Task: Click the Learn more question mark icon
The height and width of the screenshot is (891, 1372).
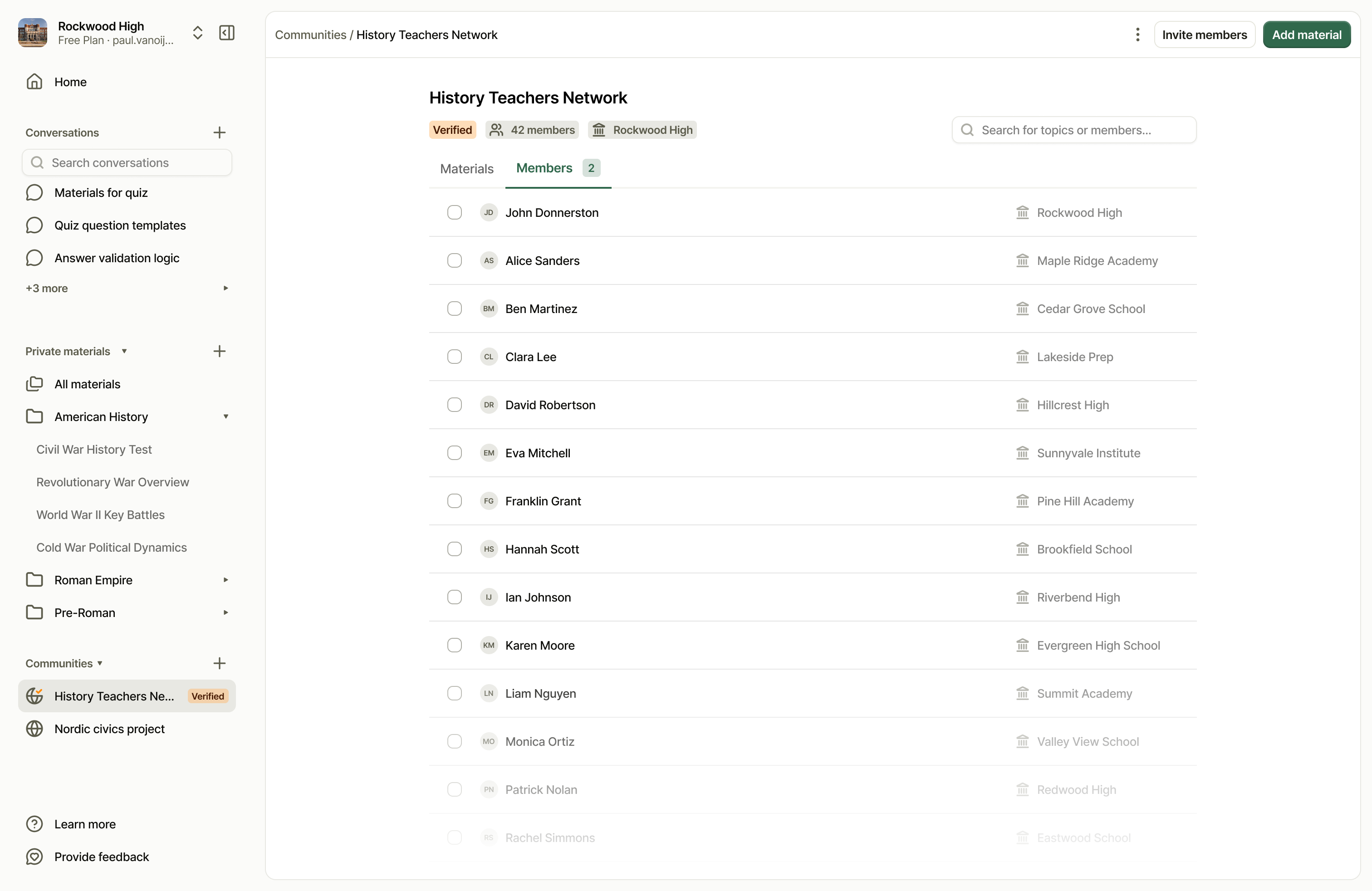Action: coord(34,824)
